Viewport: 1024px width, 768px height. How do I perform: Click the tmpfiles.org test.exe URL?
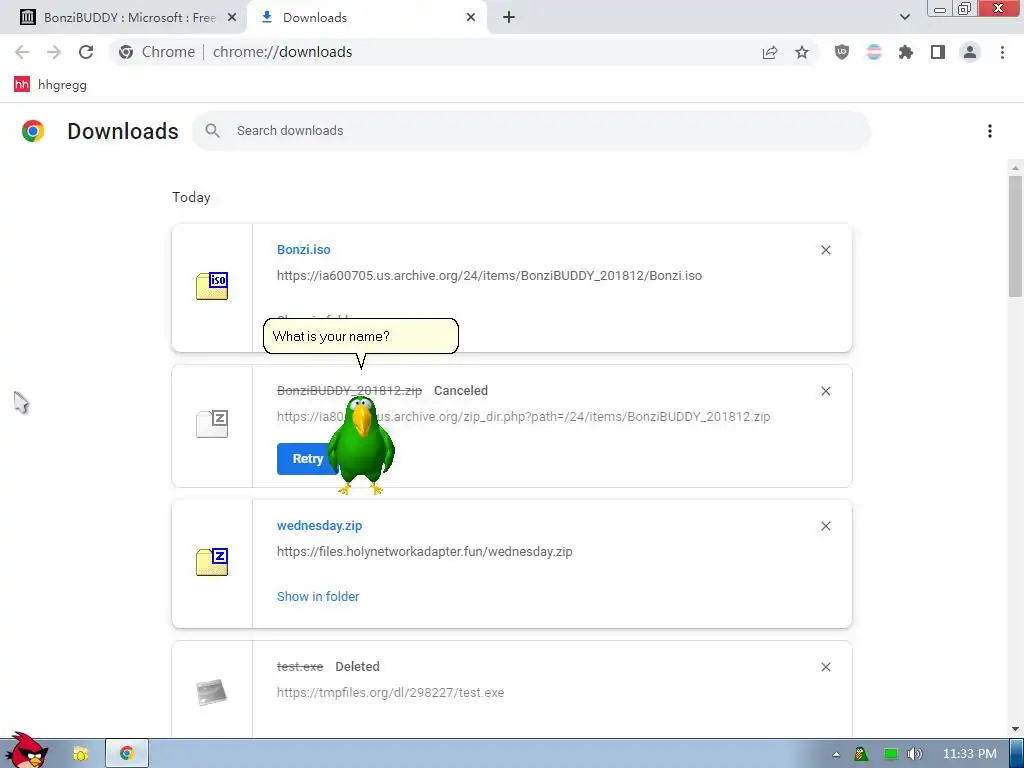[391, 692]
